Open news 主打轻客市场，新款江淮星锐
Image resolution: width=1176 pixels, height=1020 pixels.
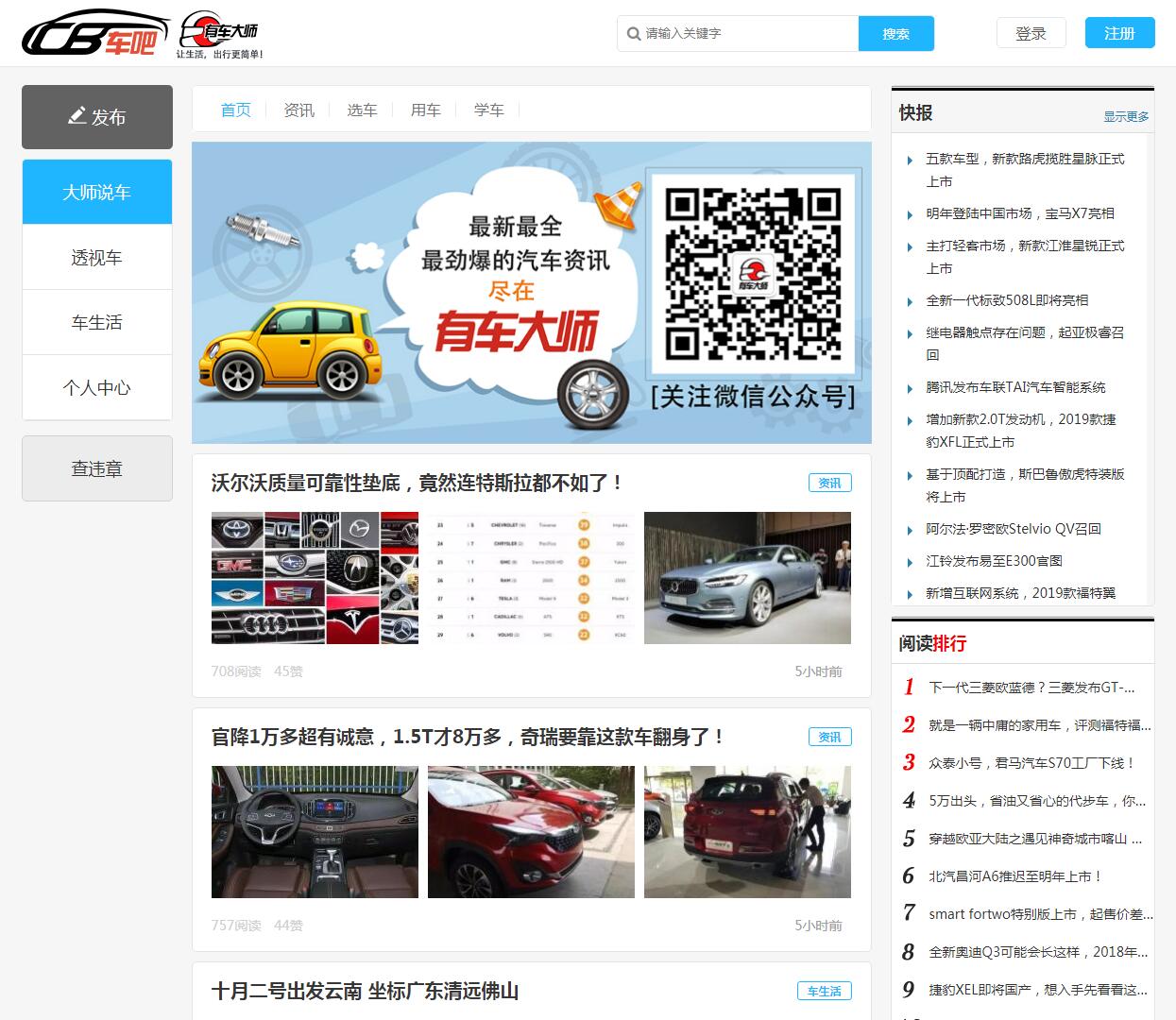click(x=1025, y=257)
